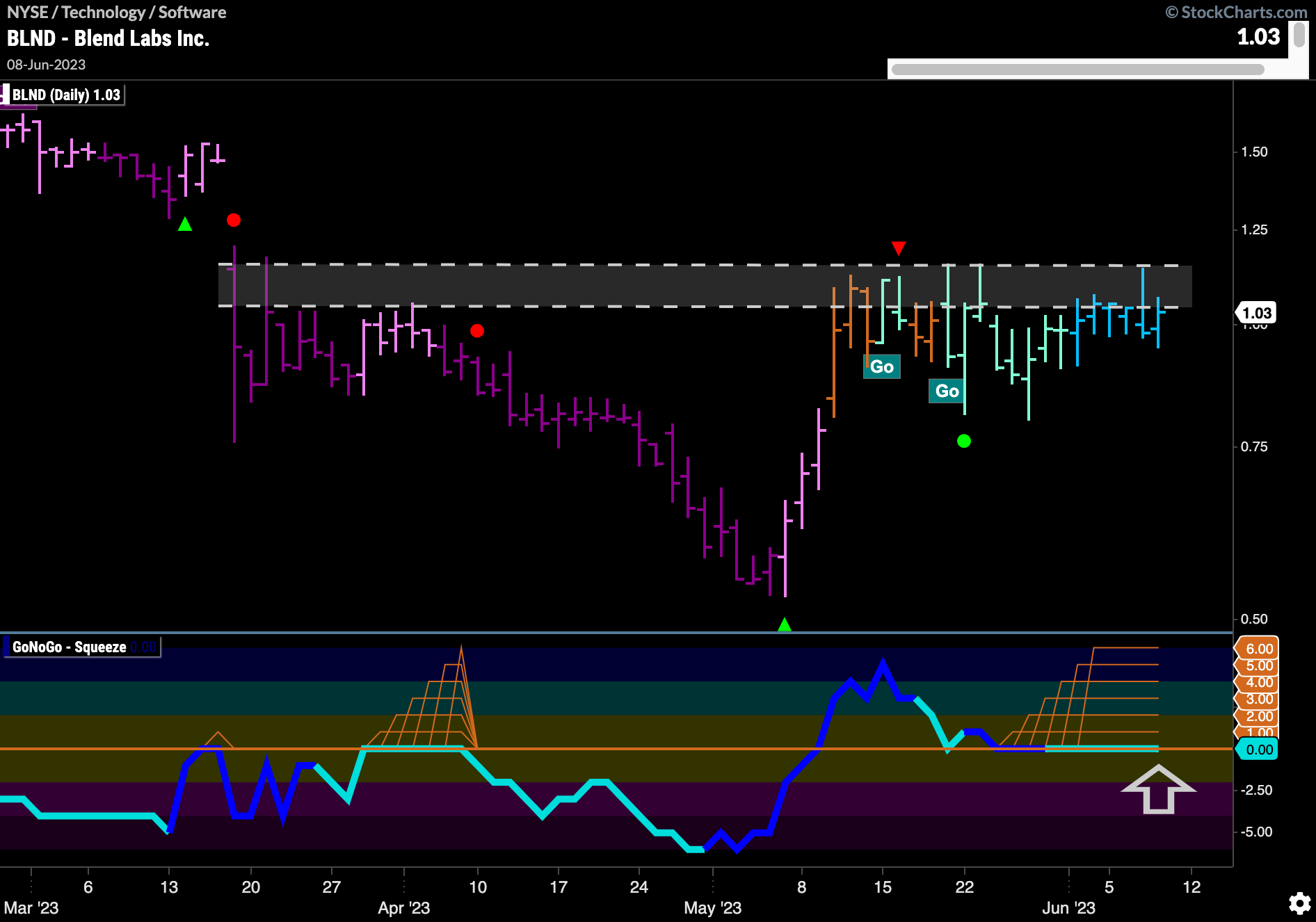Viewport: 1316px width, 922px height.
Task: Click the date tick label 5
Action: coord(1109,887)
